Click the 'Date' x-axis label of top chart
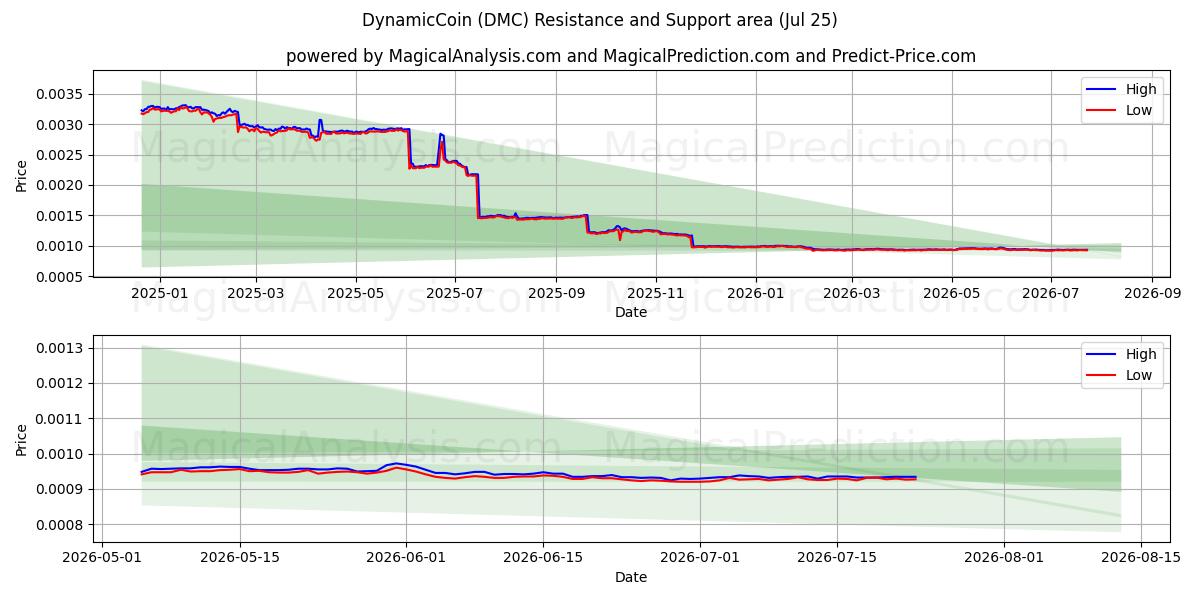Viewport: 1200px width, 600px height. [x=631, y=312]
